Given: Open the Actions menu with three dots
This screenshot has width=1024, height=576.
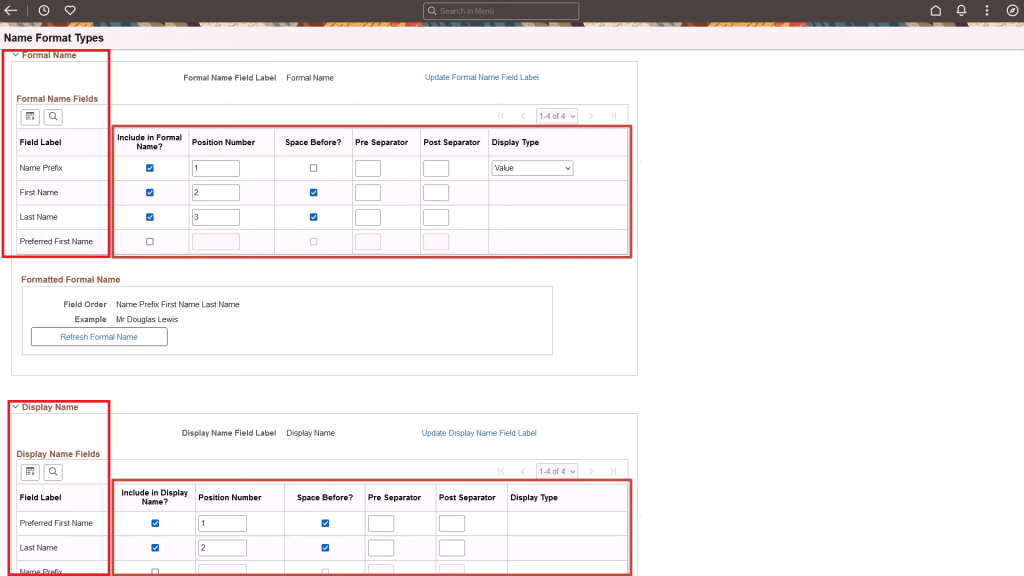Looking at the screenshot, I should [986, 10].
